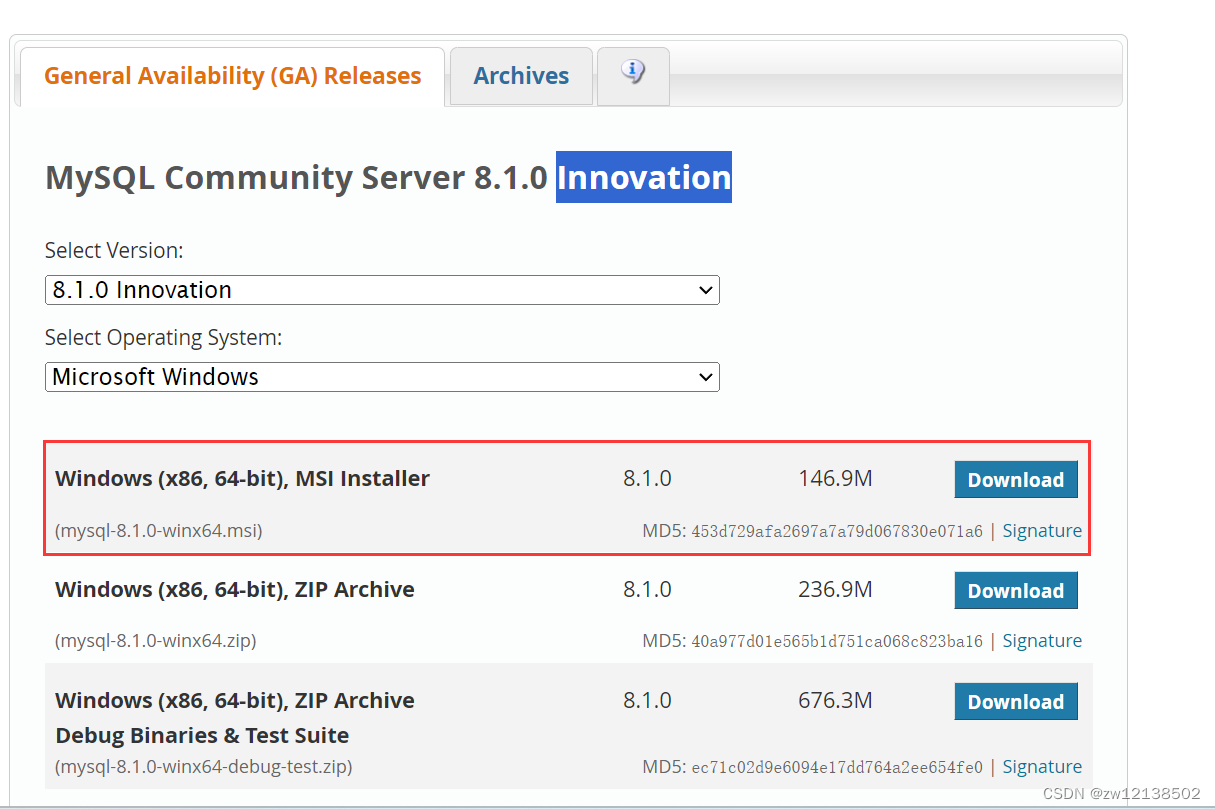
Task: Open the Select Version dropdown
Action: pyautogui.click(x=382, y=290)
